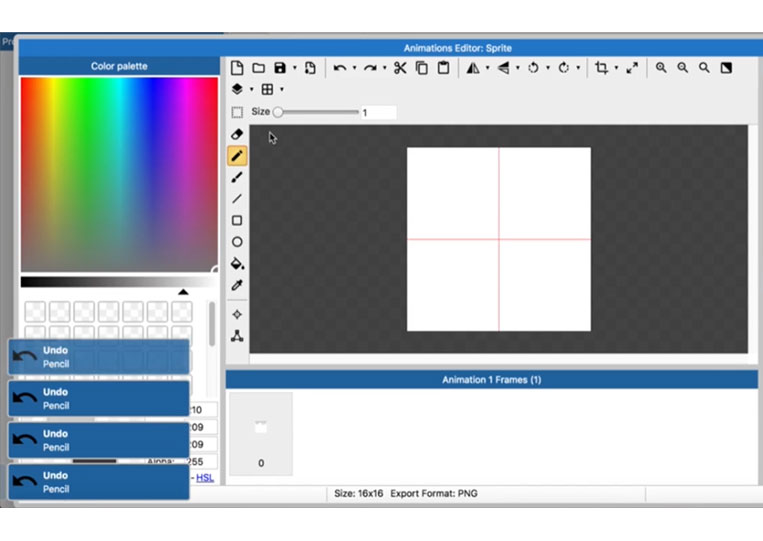Open grid options dropdown arrow
The image size is (763, 541).
[x=282, y=90]
